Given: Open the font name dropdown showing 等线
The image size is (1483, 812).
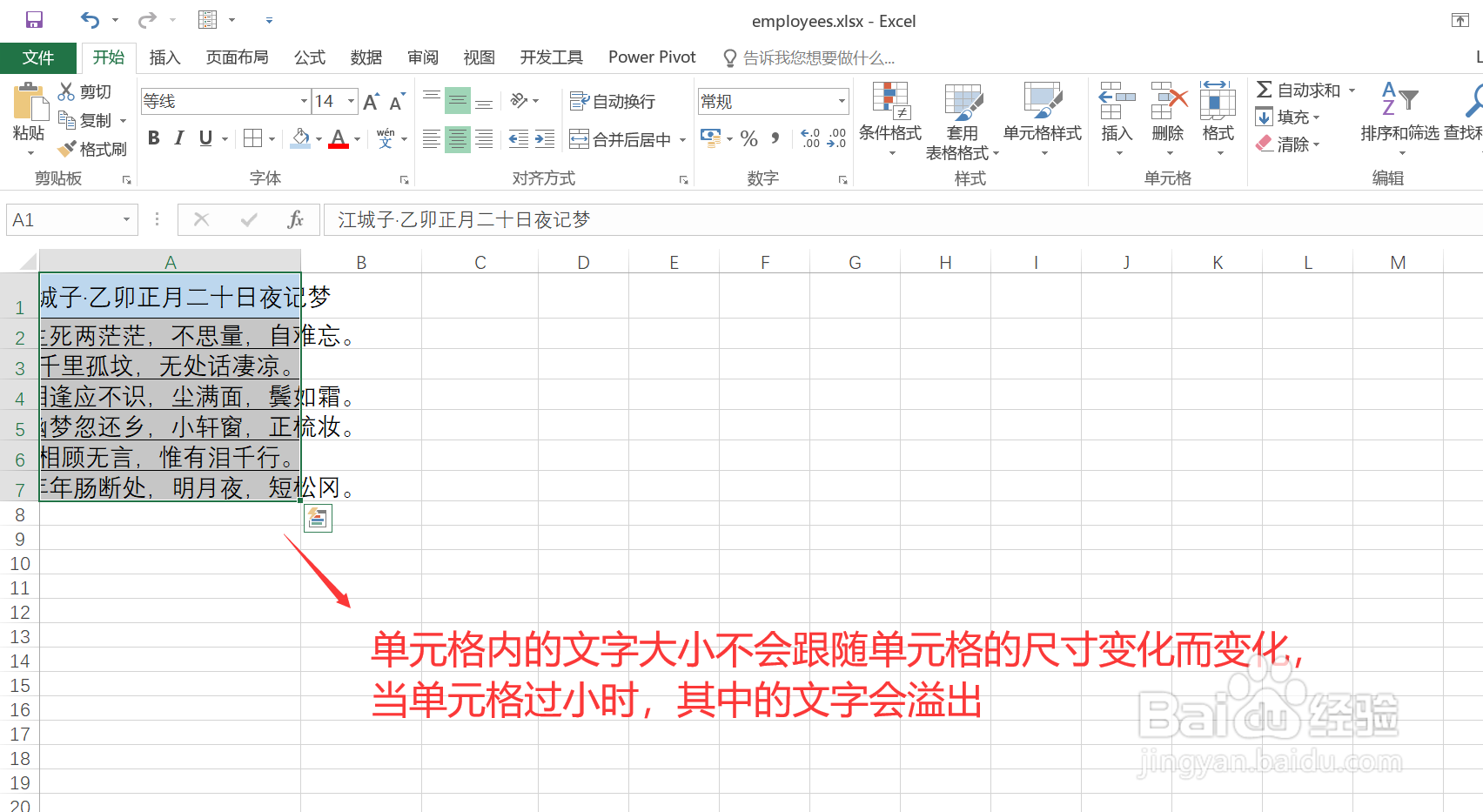Looking at the screenshot, I should click(303, 100).
